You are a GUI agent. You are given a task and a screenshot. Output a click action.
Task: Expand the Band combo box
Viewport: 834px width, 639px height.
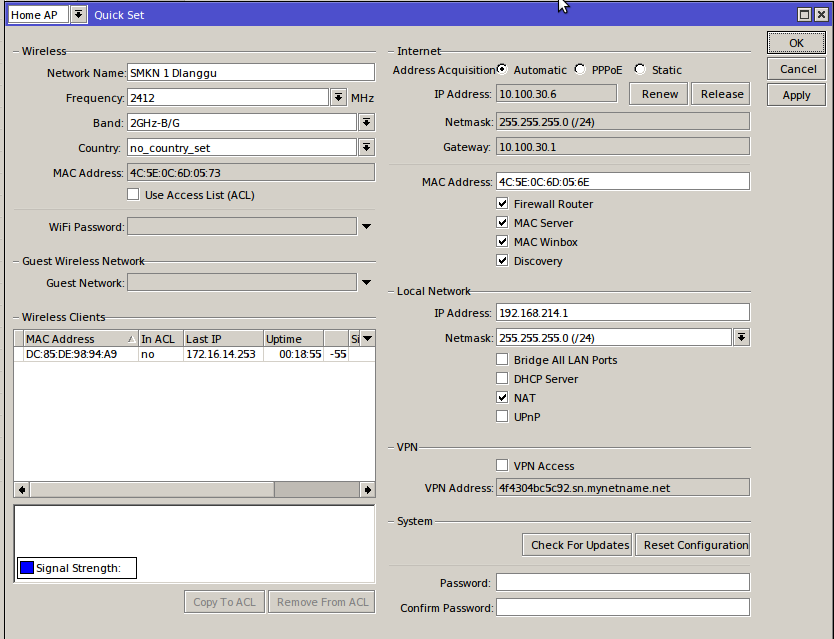click(x=366, y=120)
